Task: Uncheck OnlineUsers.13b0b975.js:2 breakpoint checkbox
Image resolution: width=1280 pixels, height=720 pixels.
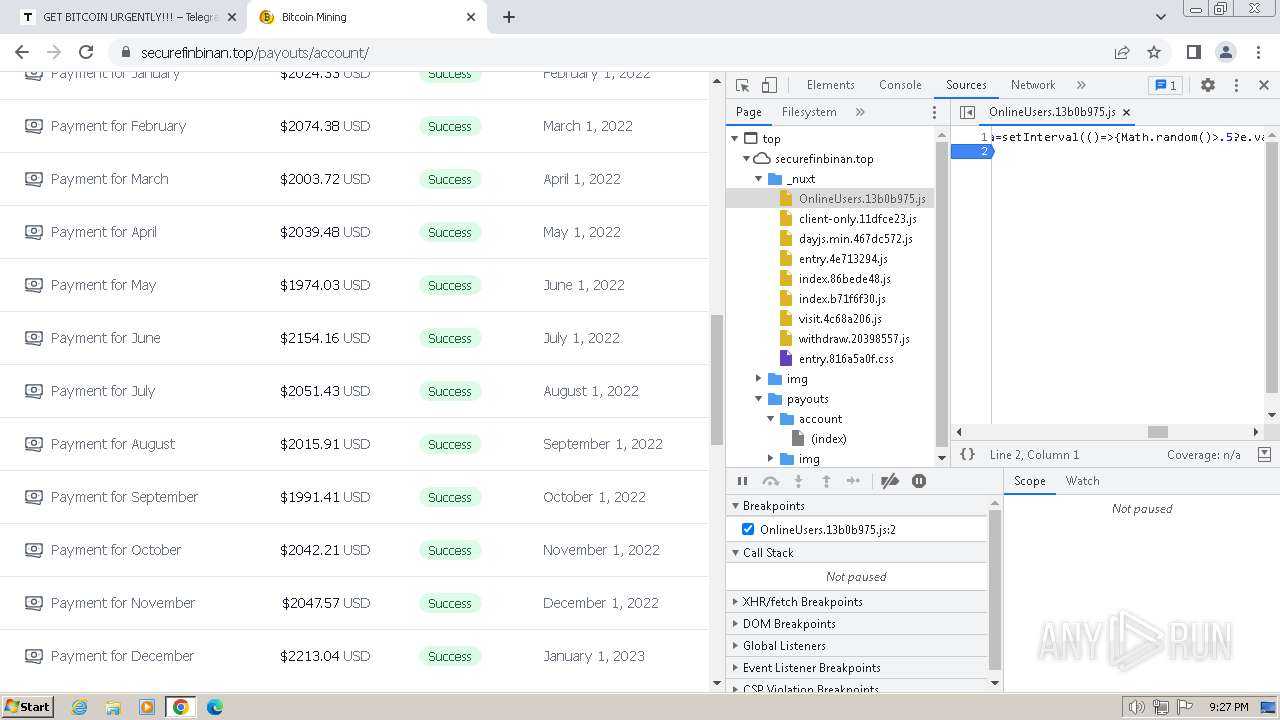Action: pyautogui.click(x=748, y=529)
